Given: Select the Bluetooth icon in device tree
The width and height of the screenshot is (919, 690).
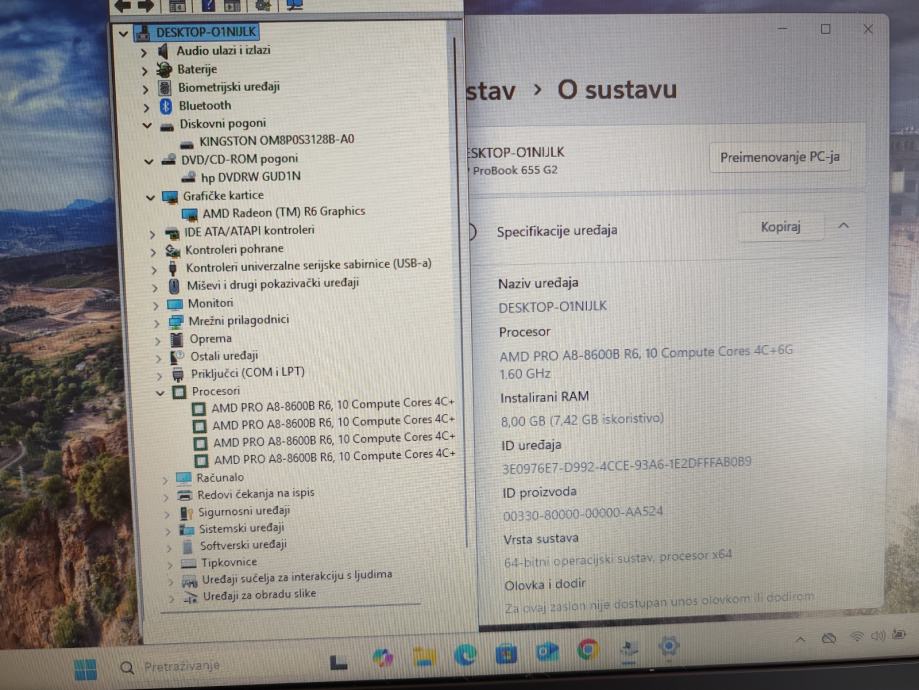Looking at the screenshot, I should pos(166,106).
